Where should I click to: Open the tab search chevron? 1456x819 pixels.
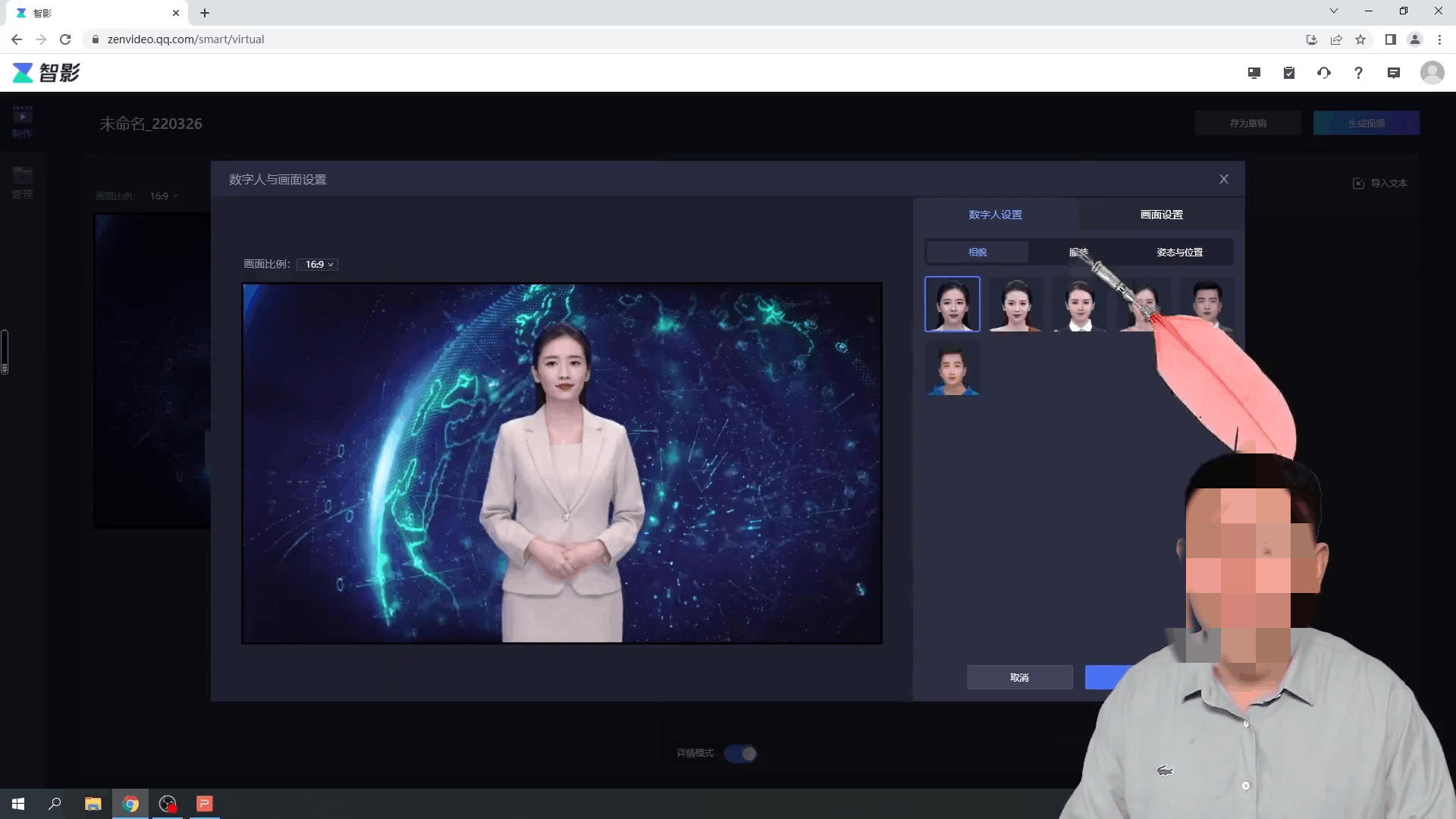coord(1334,11)
